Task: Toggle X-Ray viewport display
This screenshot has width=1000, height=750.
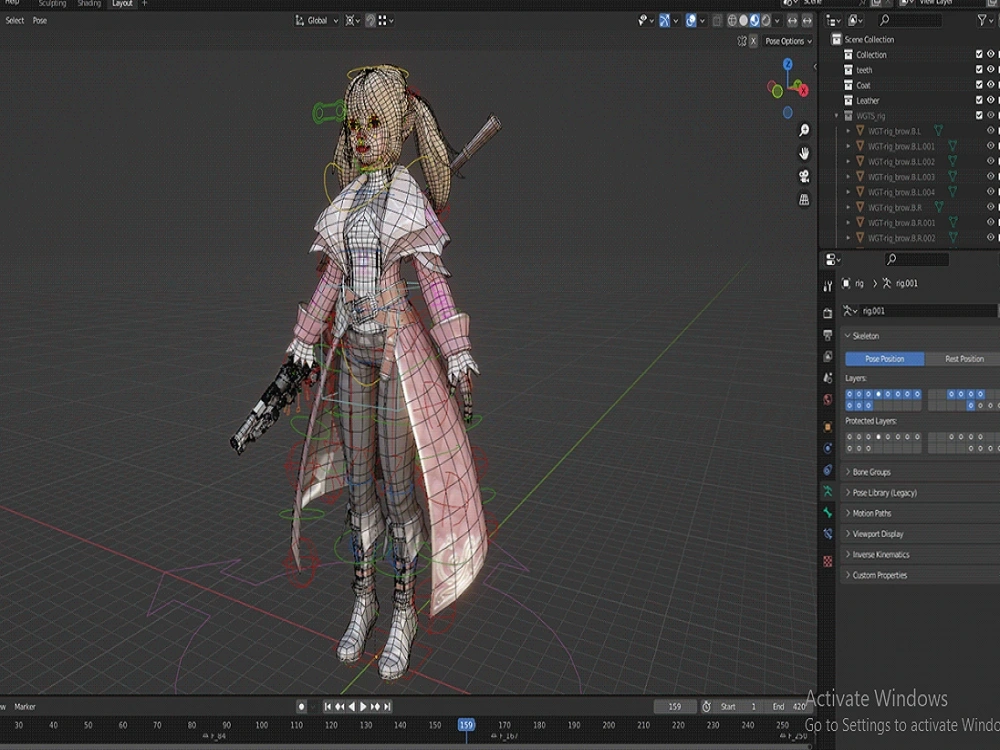Action: point(716,20)
